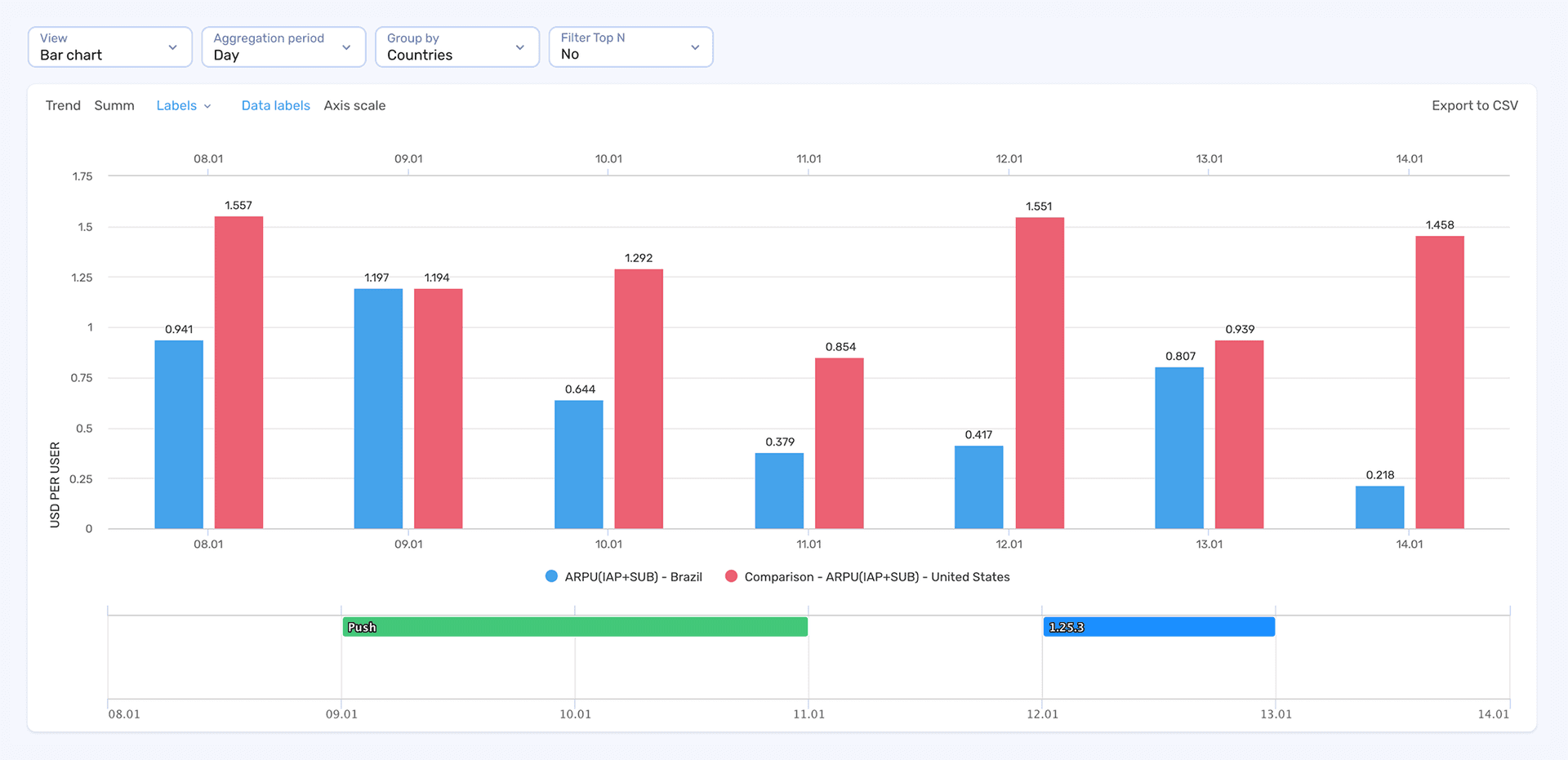The height and width of the screenshot is (760, 1568).
Task: Toggle the Data labels display
Action: click(275, 105)
